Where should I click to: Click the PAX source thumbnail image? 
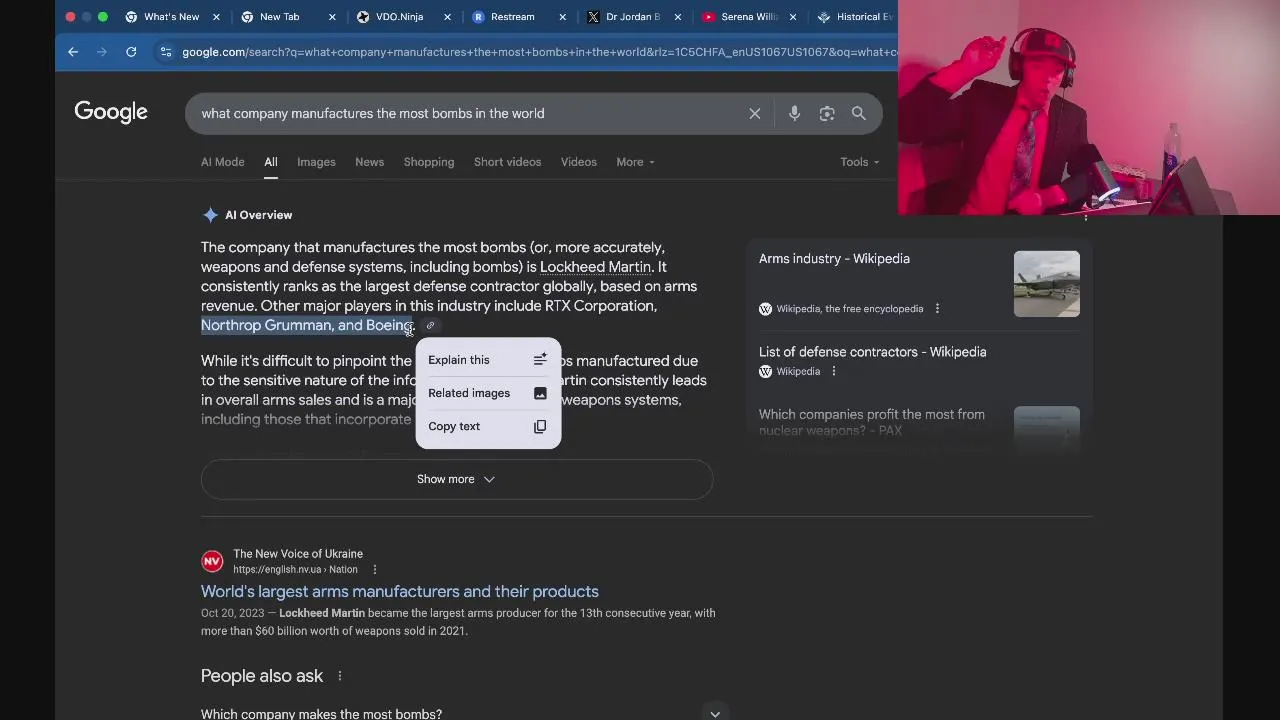pos(1046,430)
